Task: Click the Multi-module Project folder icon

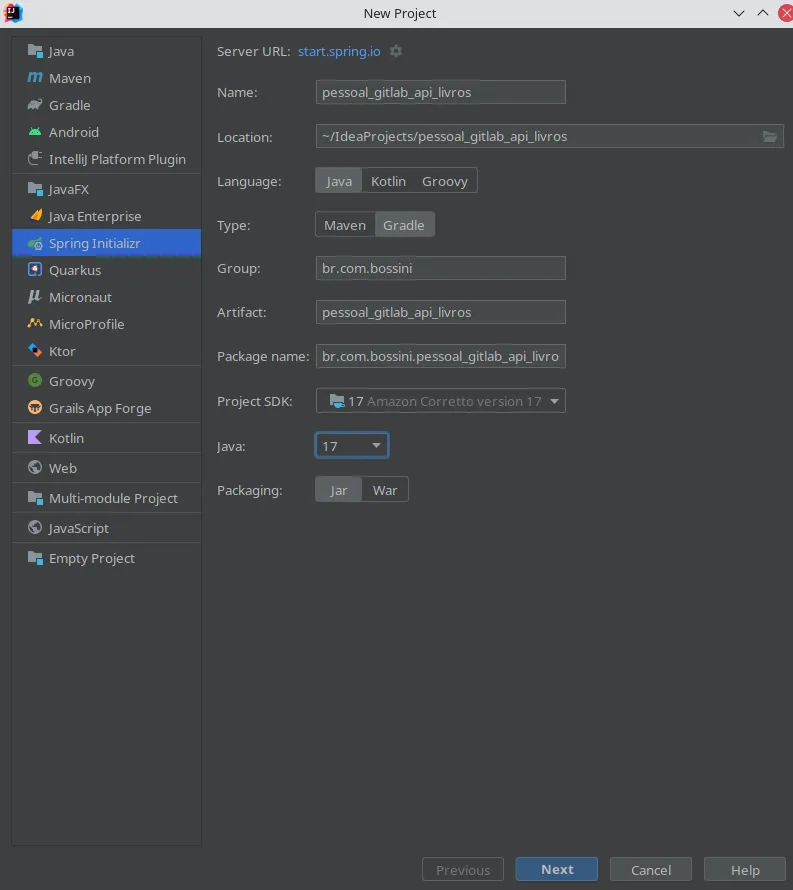Action: click(35, 498)
